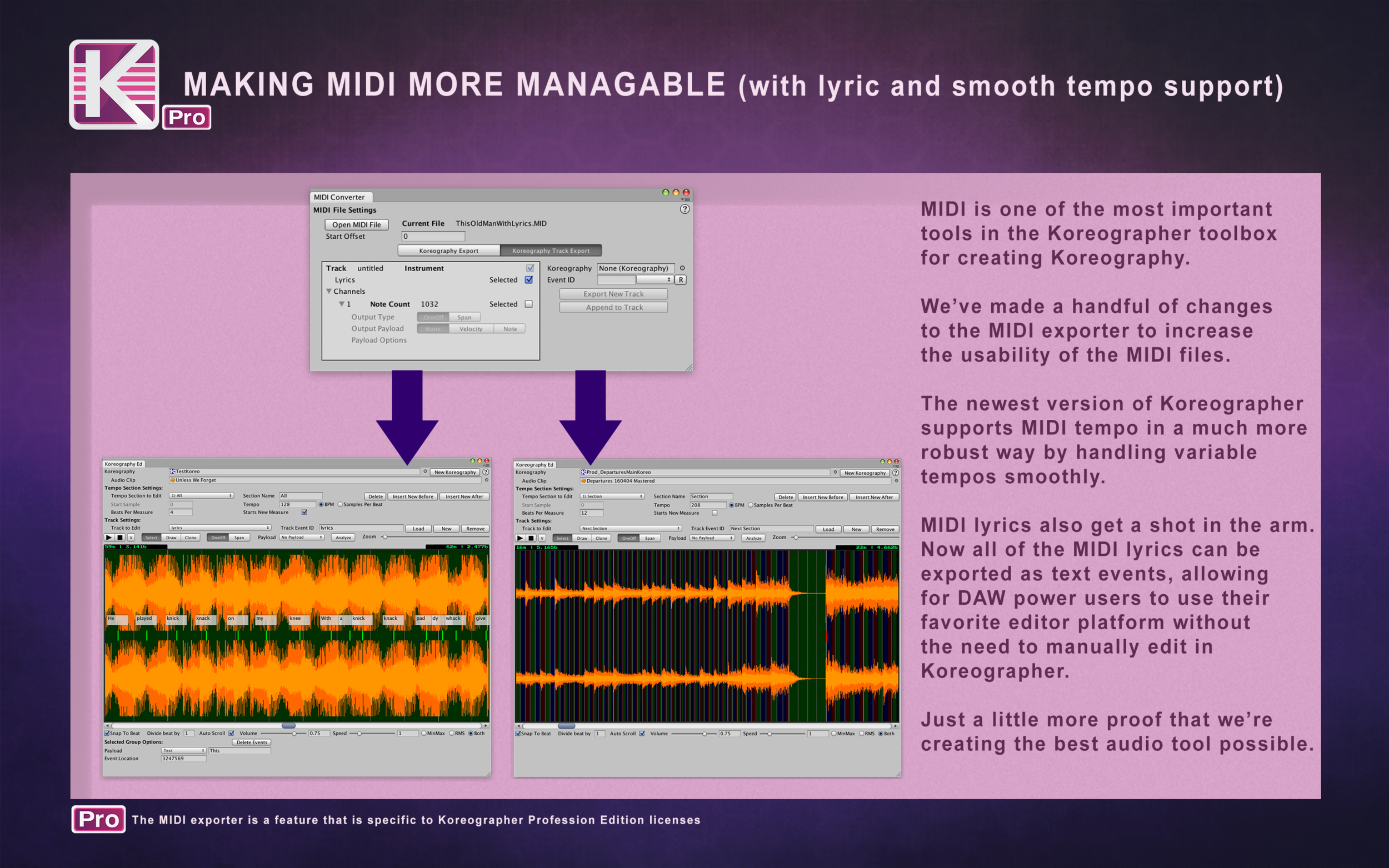Click Koreographer Pro logo at top left
The height and width of the screenshot is (868, 1389).
pos(114,84)
